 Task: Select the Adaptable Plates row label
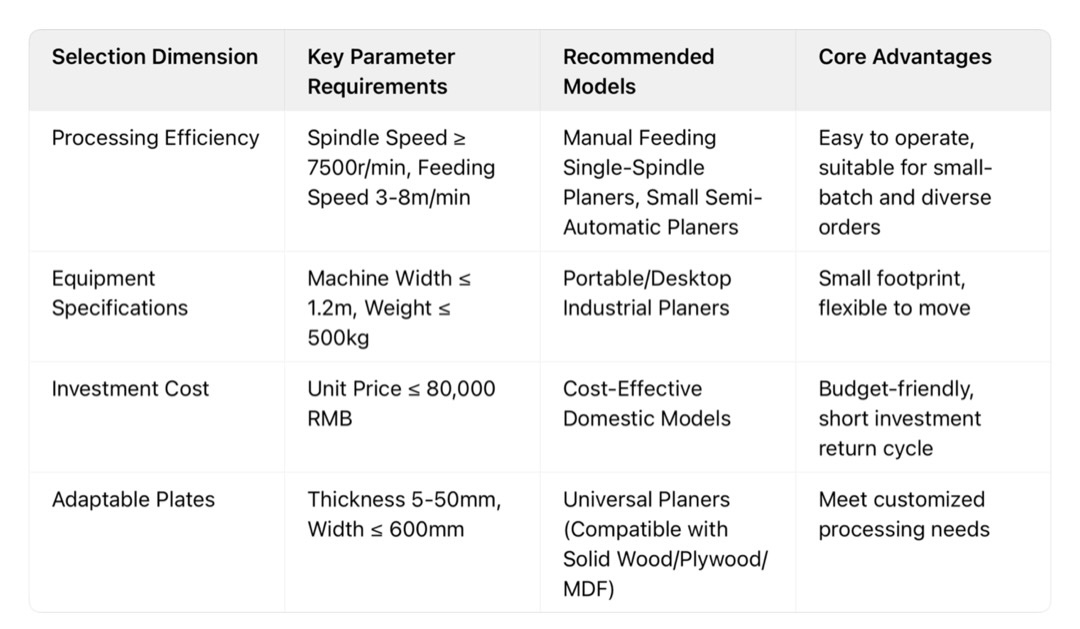133,500
